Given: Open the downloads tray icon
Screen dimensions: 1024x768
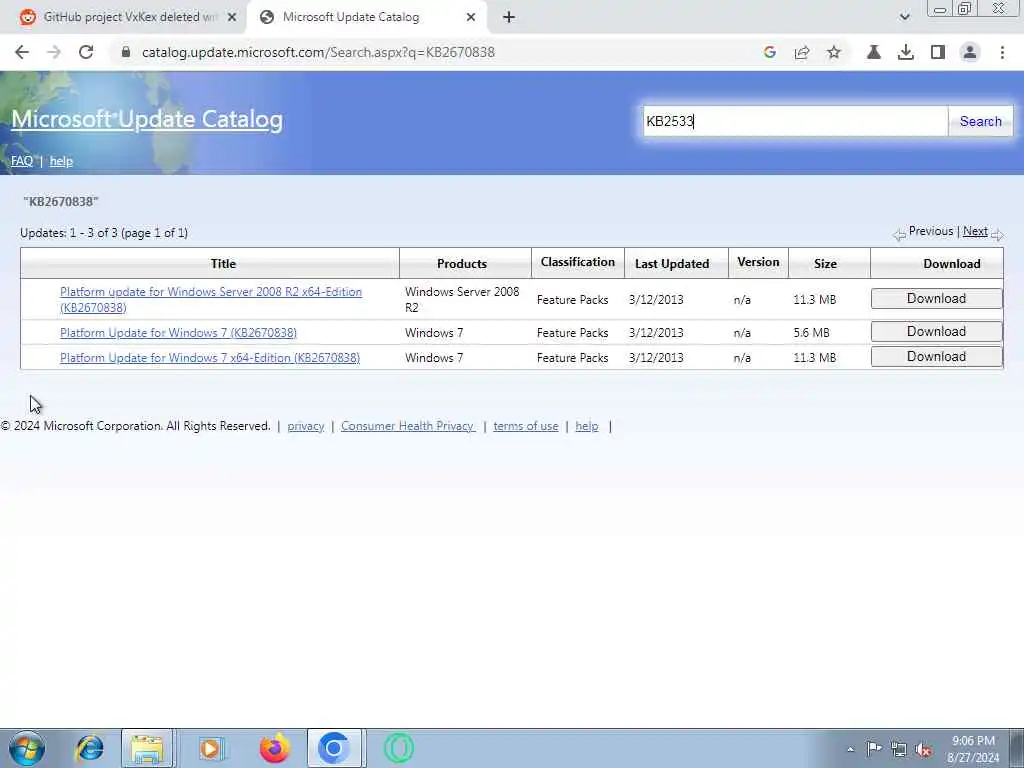Looking at the screenshot, I should point(905,52).
